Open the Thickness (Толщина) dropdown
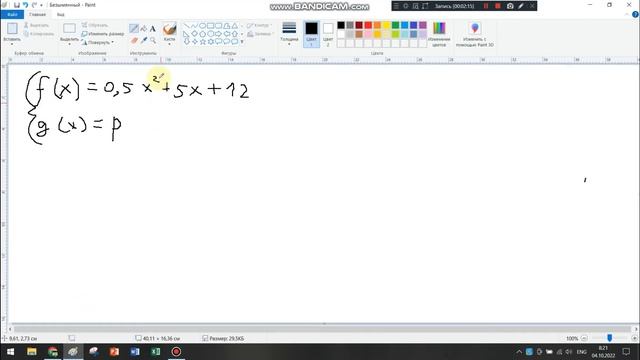This screenshot has height=360, width=640. tap(289, 33)
